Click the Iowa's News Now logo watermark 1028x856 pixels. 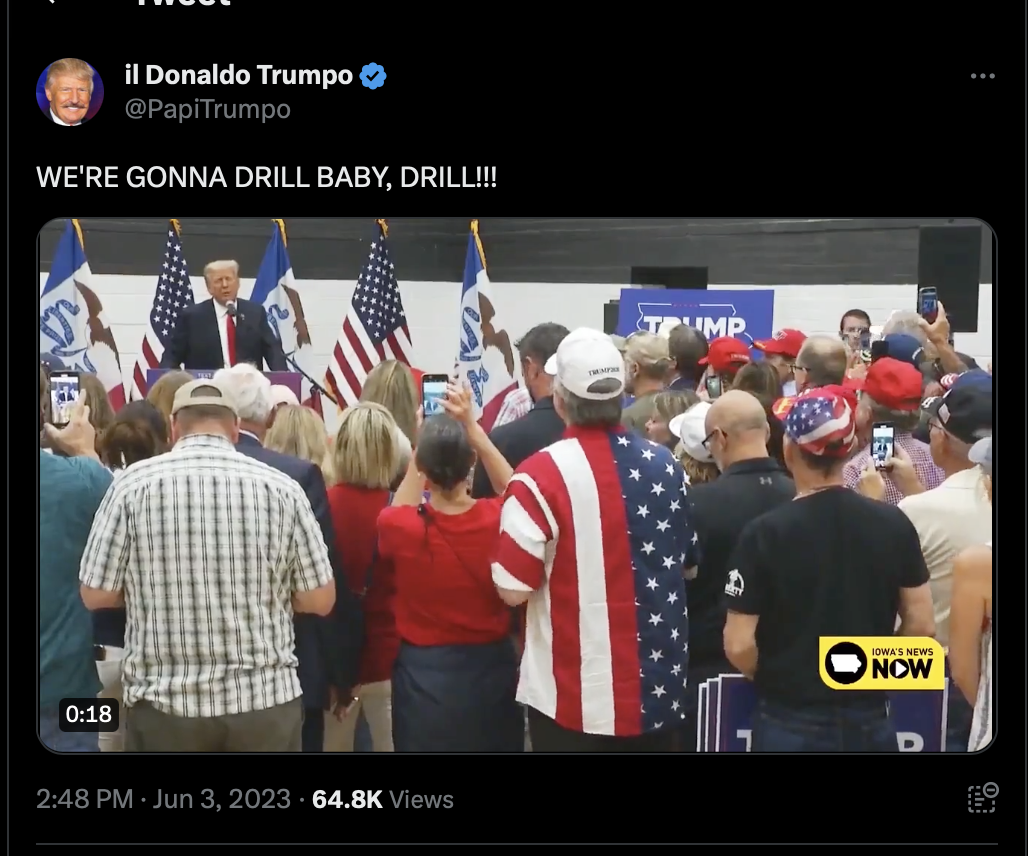(x=881, y=663)
